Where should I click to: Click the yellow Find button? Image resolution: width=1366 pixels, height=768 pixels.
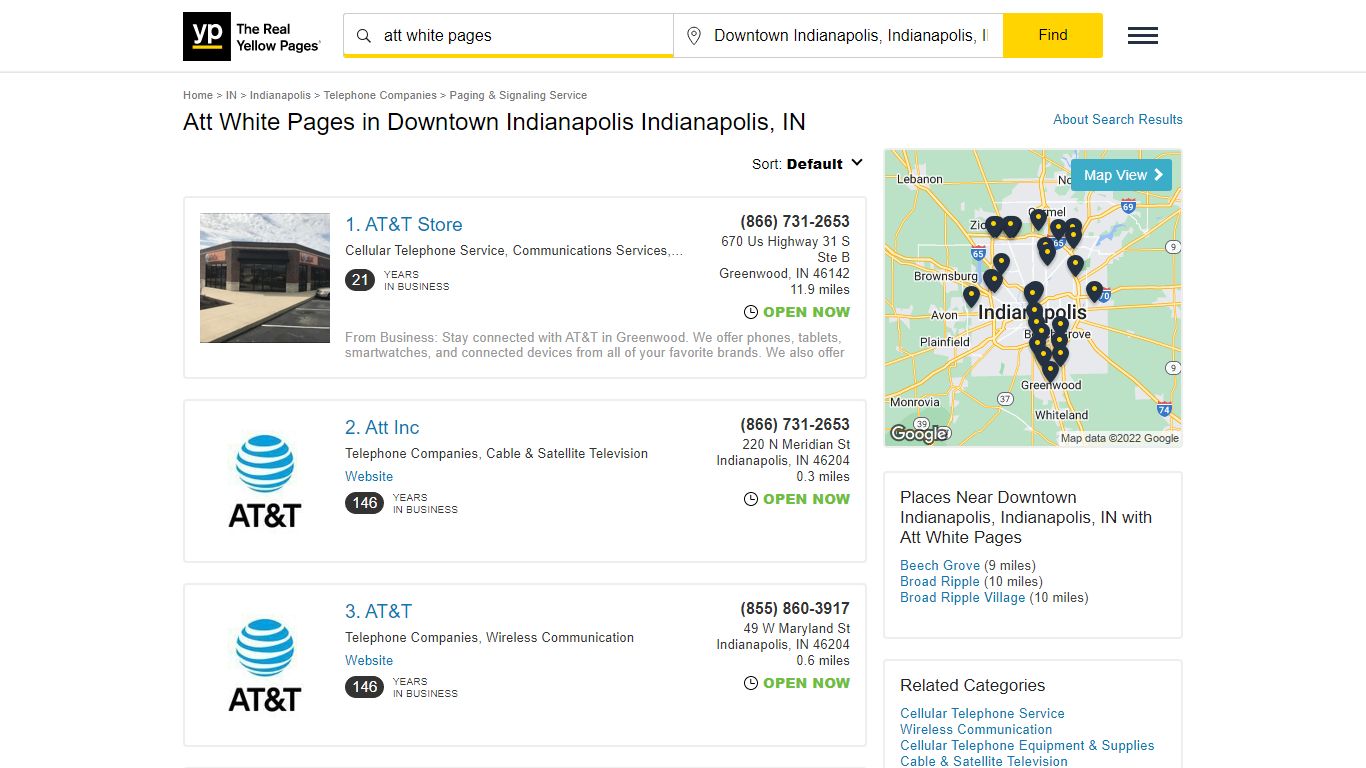1053,35
